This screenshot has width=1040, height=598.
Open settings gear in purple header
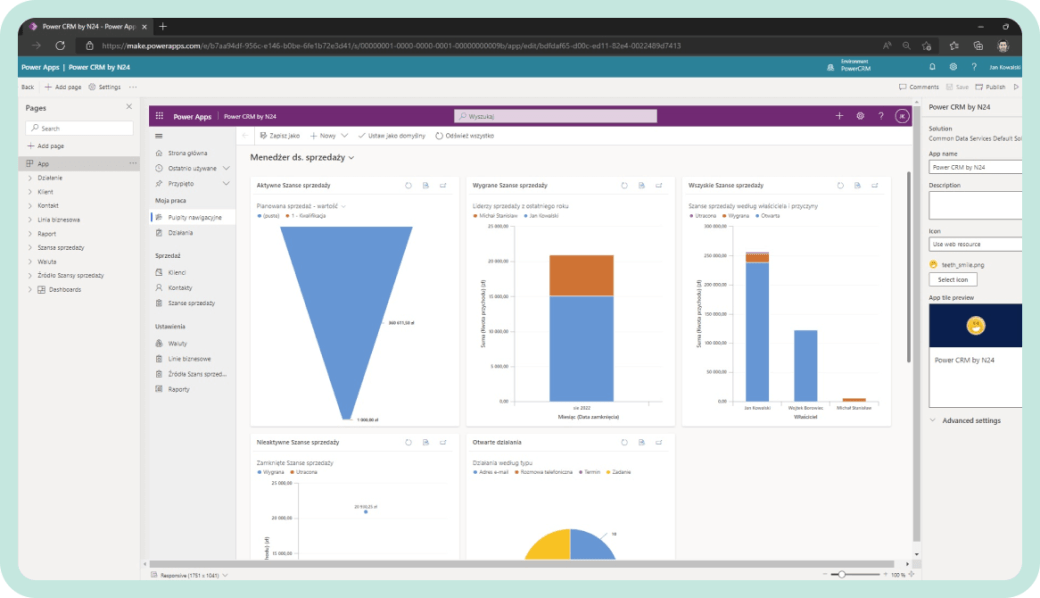(x=860, y=116)
